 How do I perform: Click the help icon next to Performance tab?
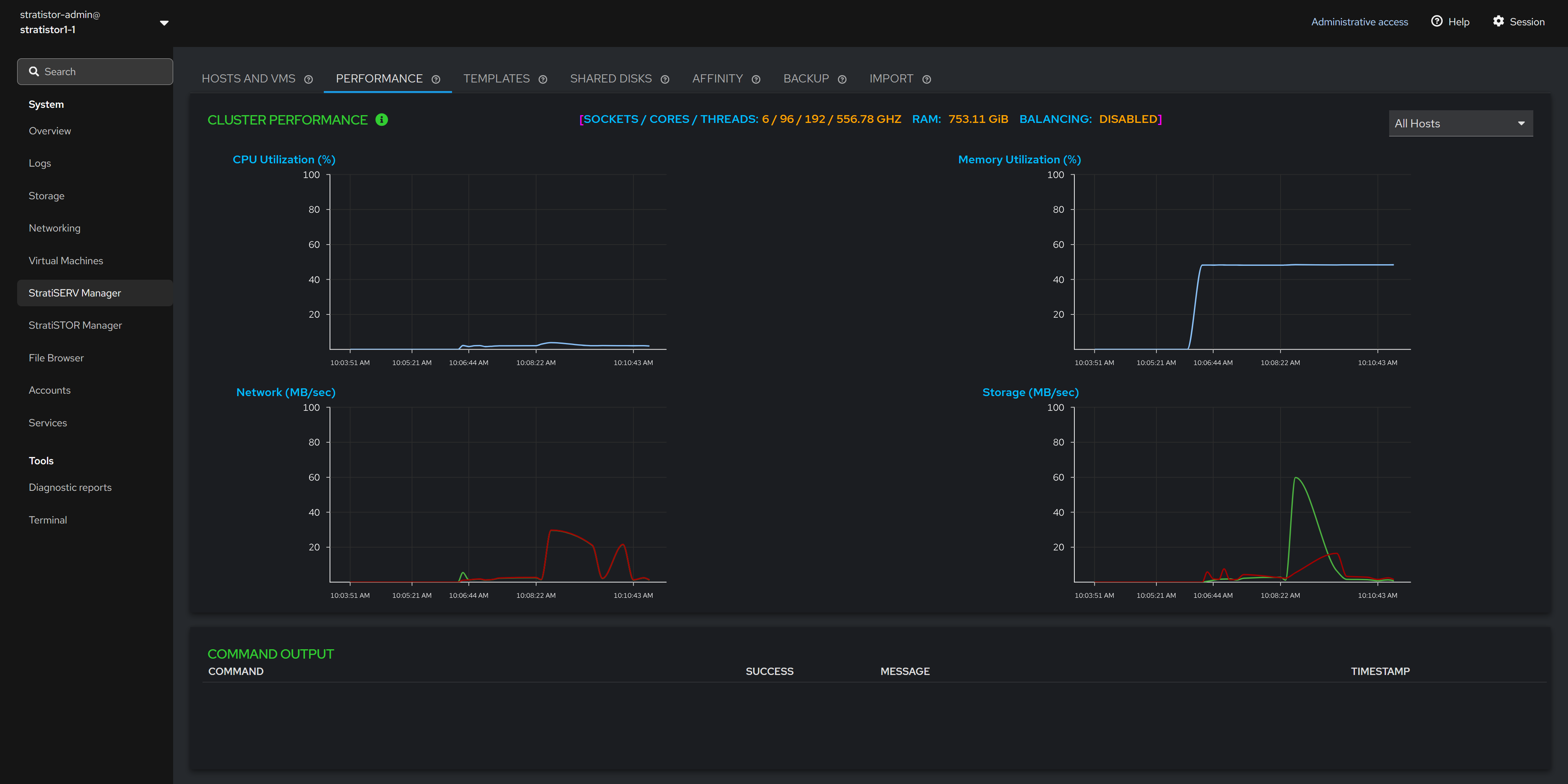tap(436, 80)
